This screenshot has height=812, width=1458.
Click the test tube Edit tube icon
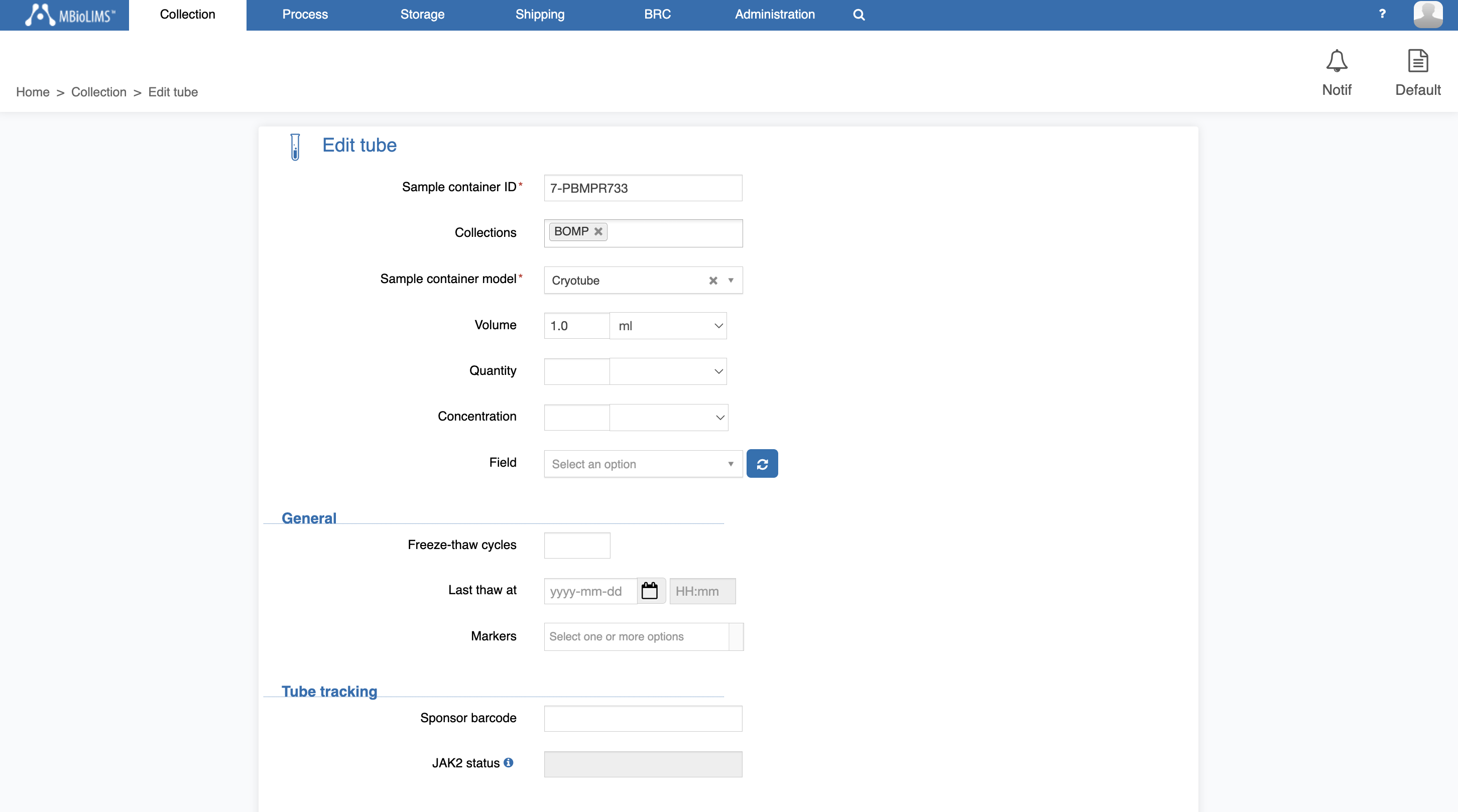click(x=295, y=147)
